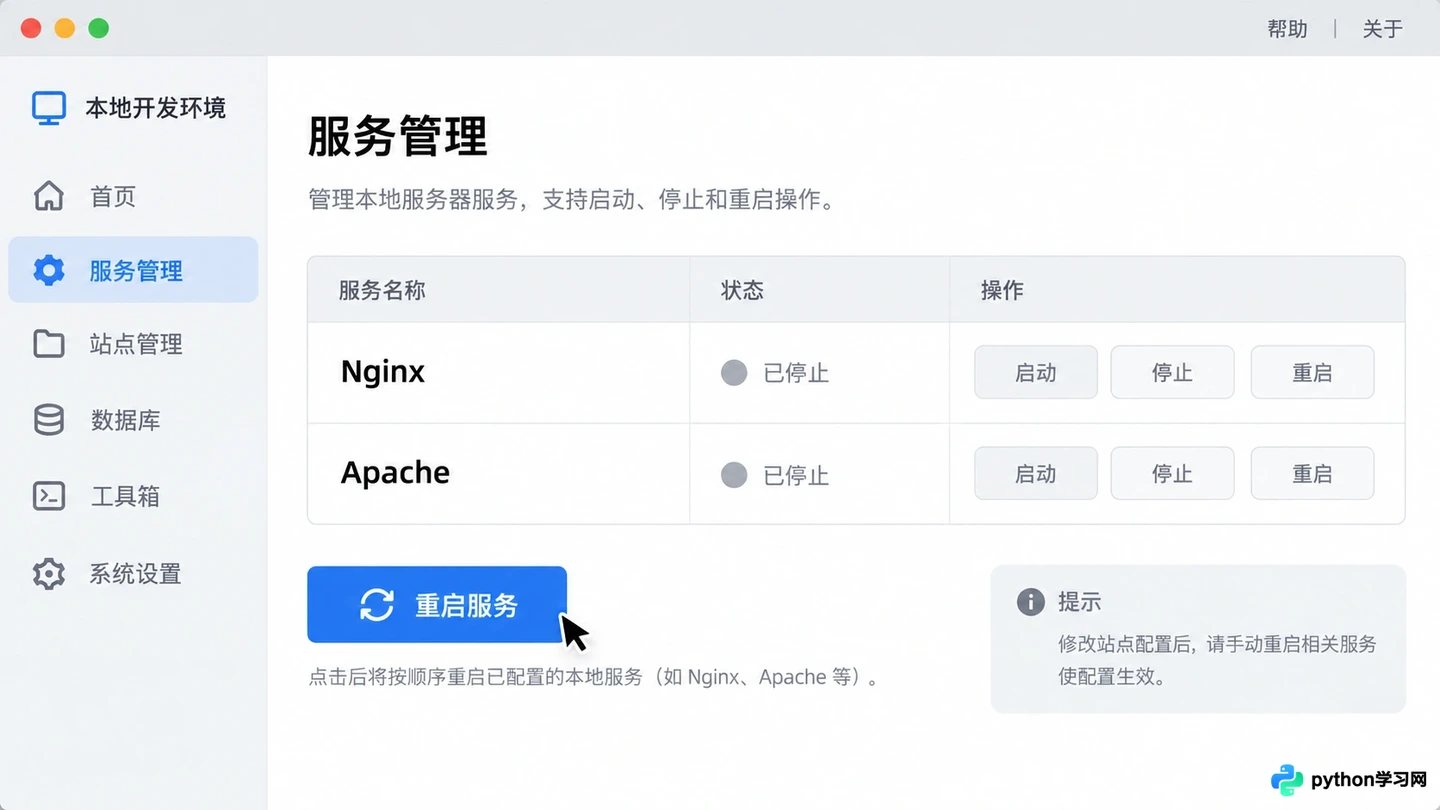This screenshot has height=810, width=1440.
Task: Click the info icon beside 提示
Action: click(x=1030, y=601)
